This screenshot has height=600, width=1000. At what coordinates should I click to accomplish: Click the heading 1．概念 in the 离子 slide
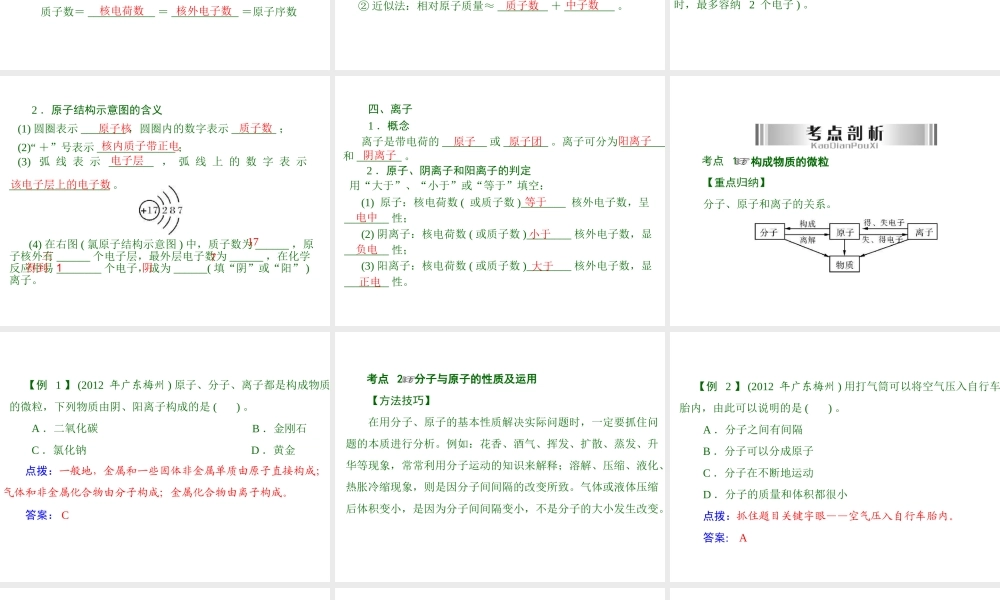click(388, 126)
